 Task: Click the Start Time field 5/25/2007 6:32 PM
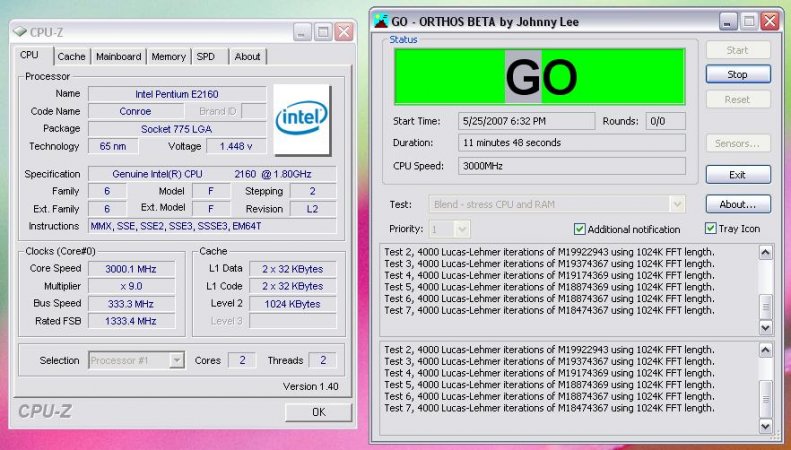click(x=527, y=121)
